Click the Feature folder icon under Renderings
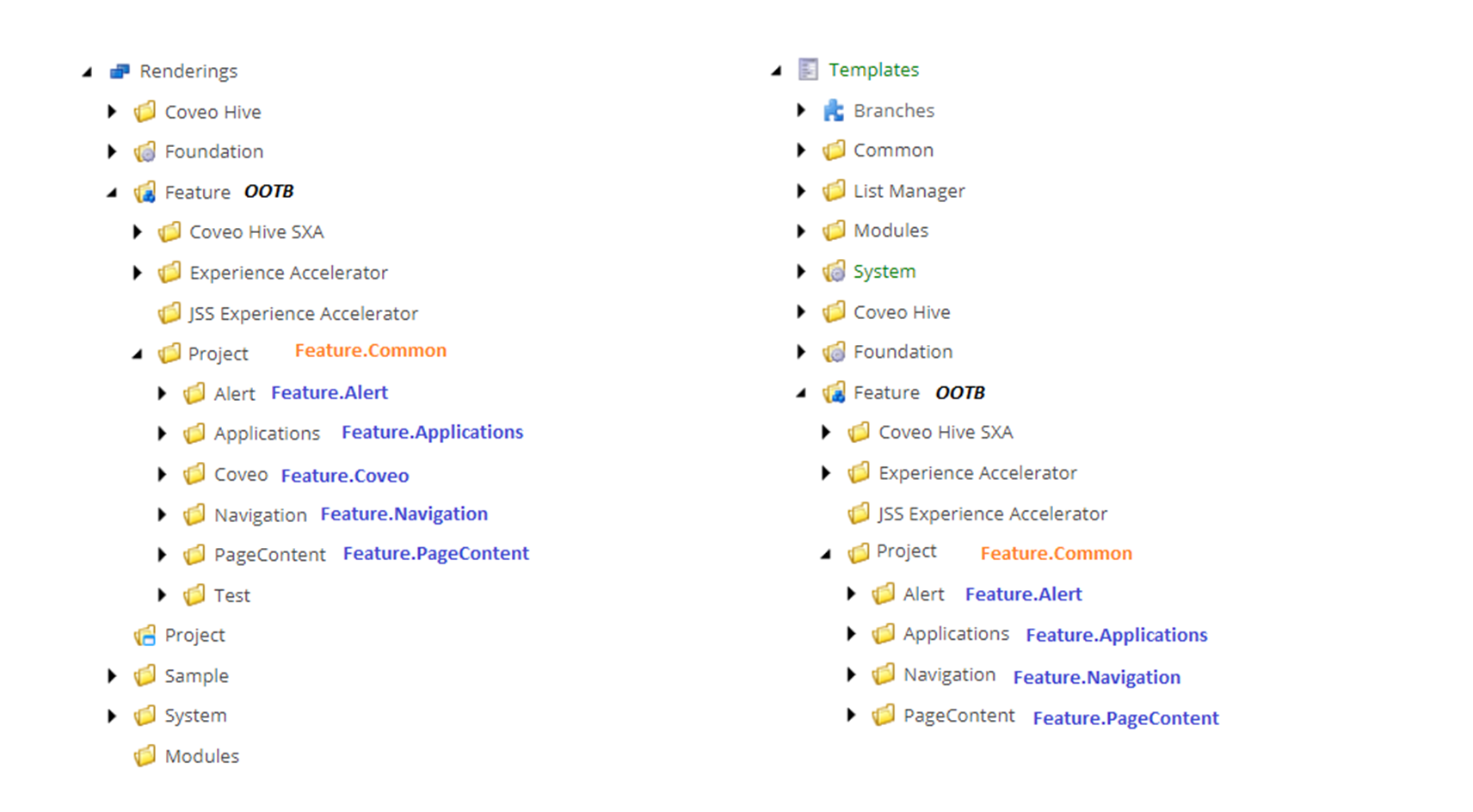This screenshot has height=812, width=1473. pyautogui.click(x=145, y=192)
